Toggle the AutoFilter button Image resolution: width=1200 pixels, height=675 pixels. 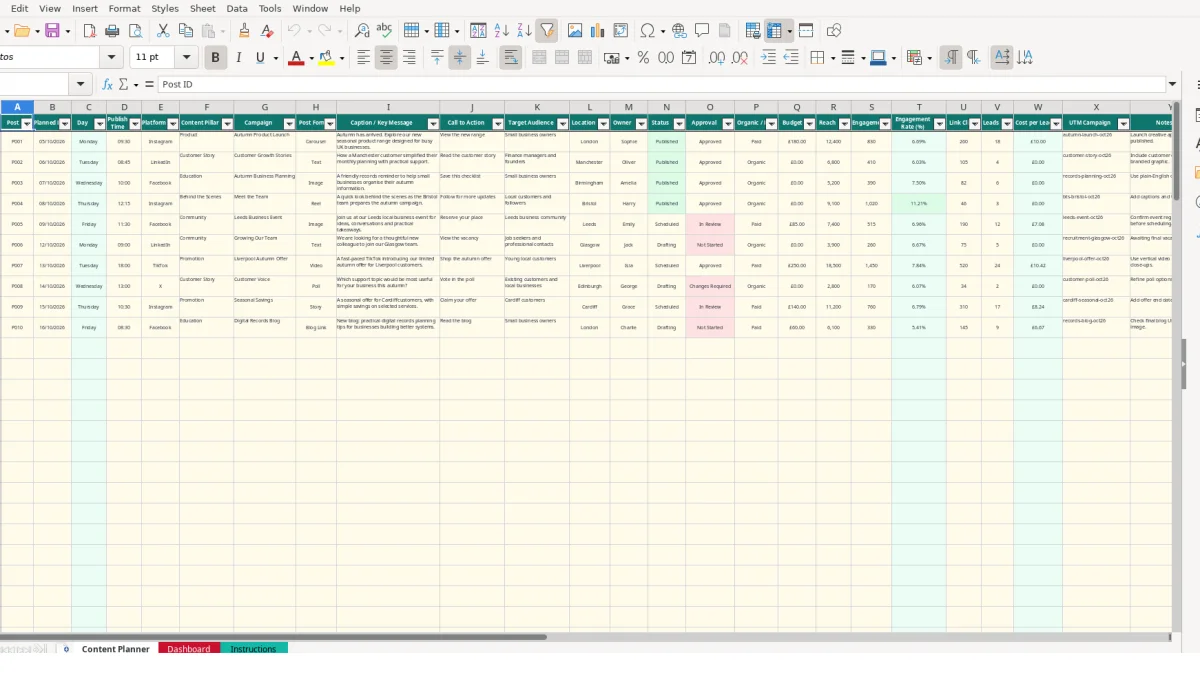pos(547,31)
